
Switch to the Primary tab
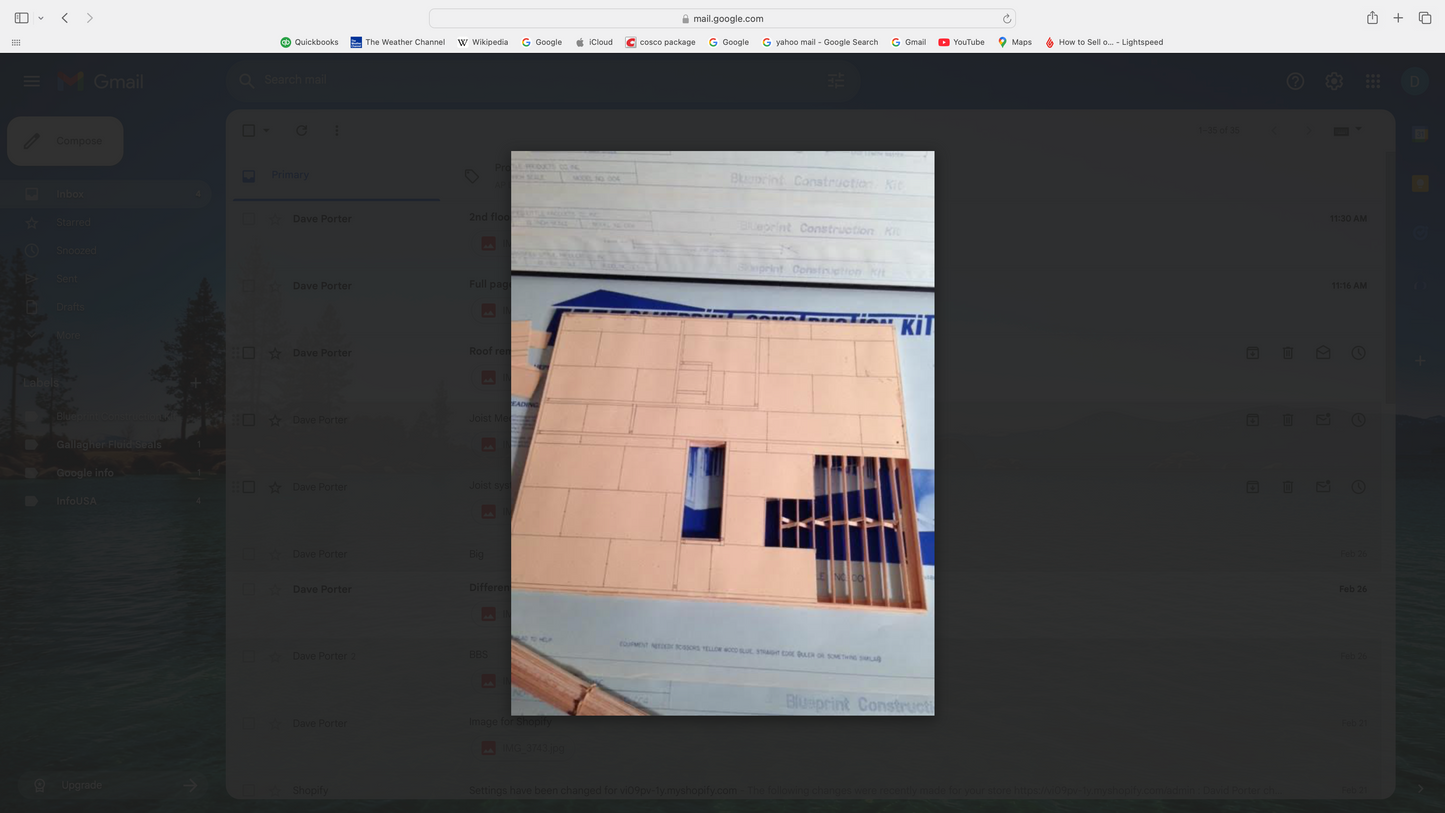[x=289, y=174]
